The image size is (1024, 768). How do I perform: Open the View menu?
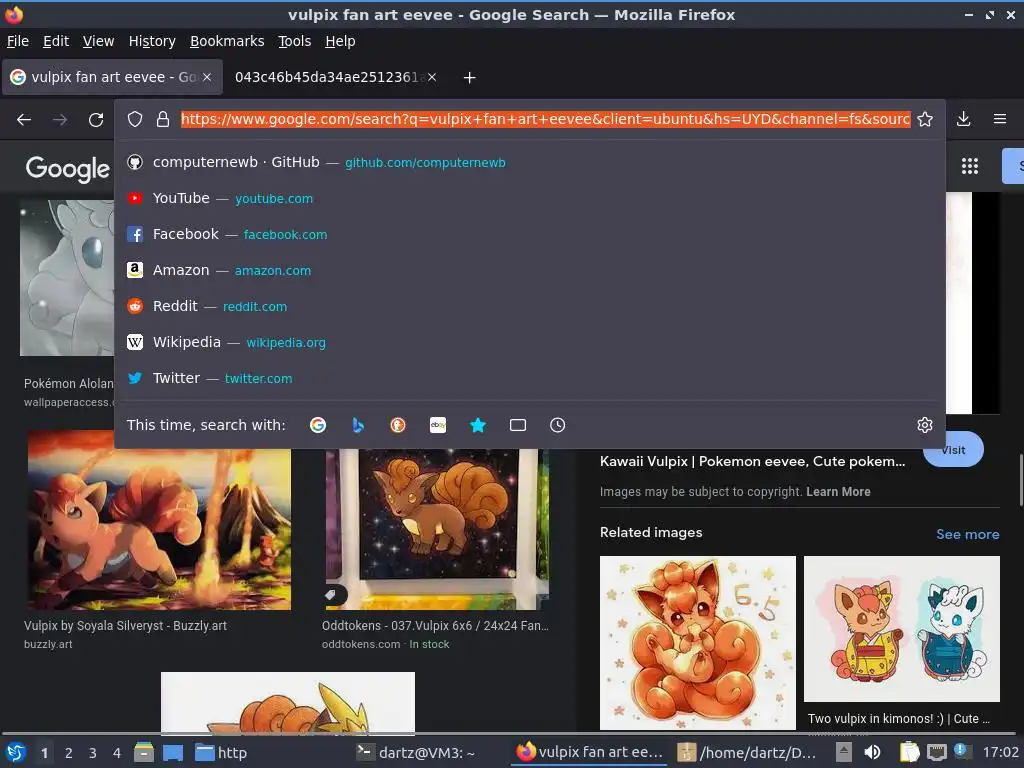(99, 41)
